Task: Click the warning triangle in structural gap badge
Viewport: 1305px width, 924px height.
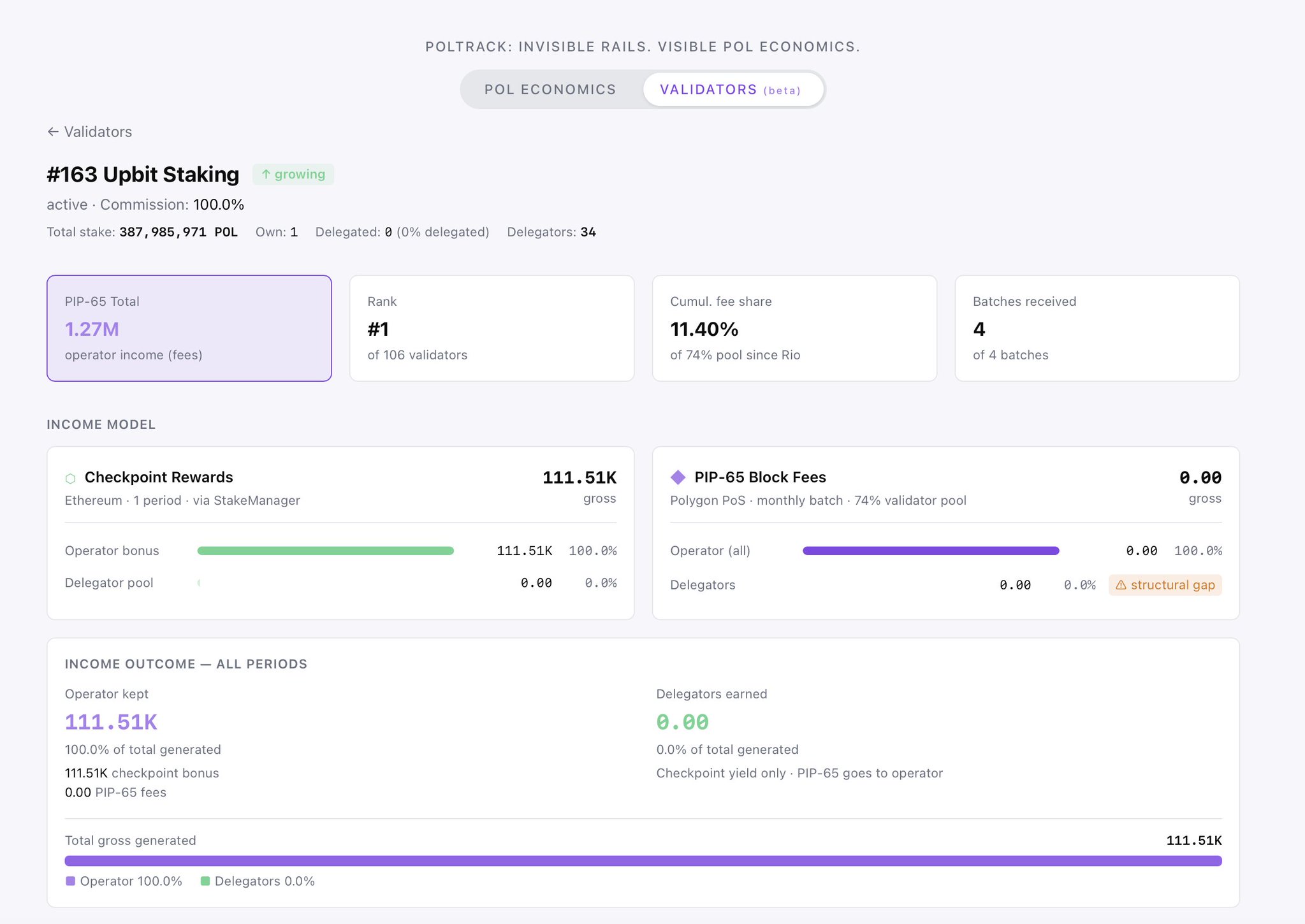Action: [1121, 585]
